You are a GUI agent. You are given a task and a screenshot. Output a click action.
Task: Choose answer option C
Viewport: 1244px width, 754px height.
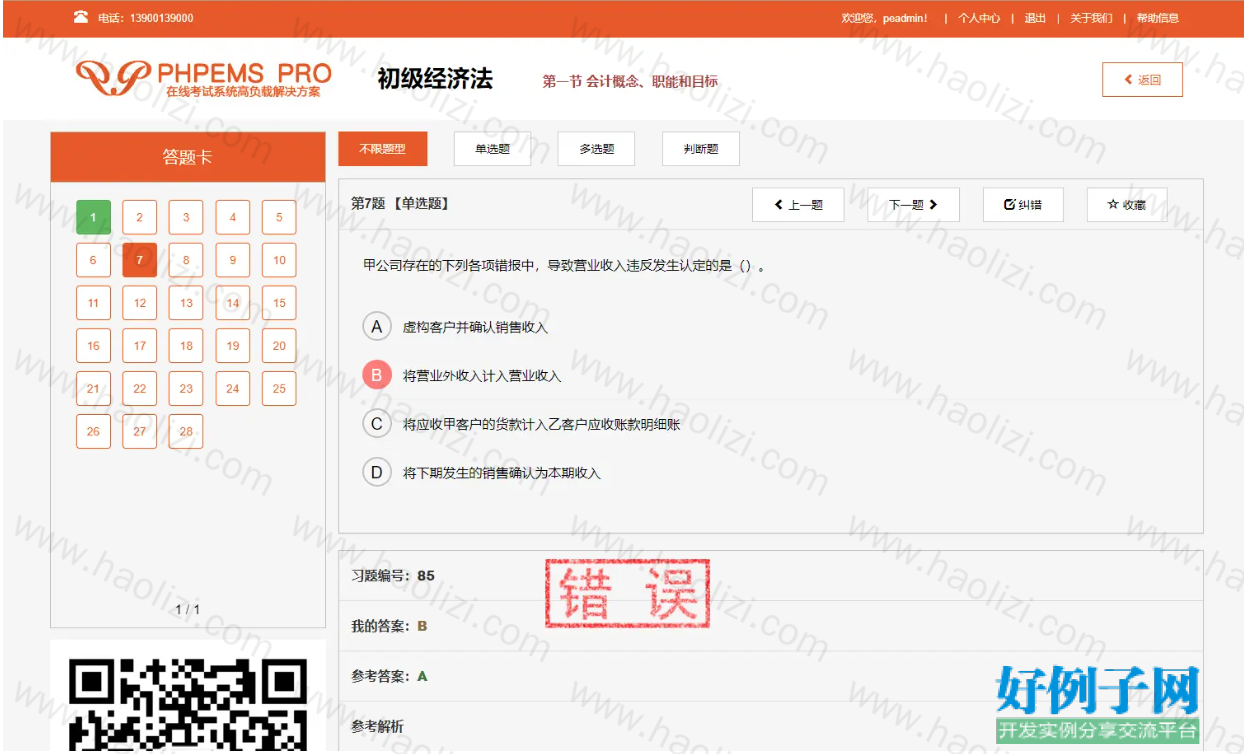376,424
